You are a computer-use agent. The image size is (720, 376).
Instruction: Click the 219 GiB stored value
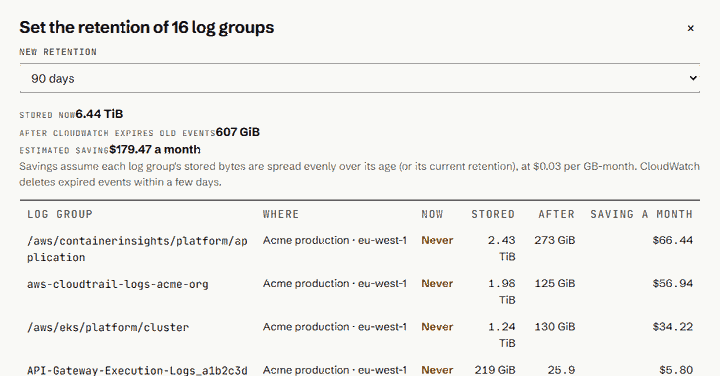coord(495,370)
